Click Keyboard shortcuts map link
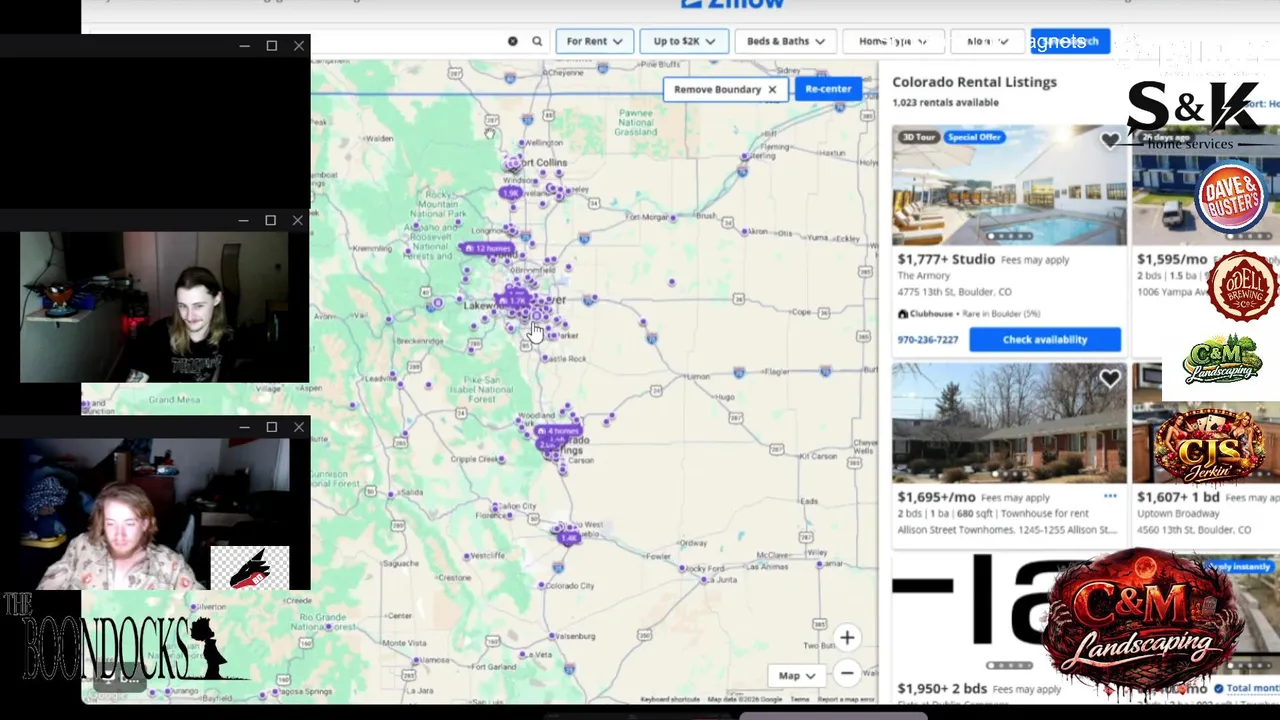The width and height of the screenshot is (1280, 720). 670,699
